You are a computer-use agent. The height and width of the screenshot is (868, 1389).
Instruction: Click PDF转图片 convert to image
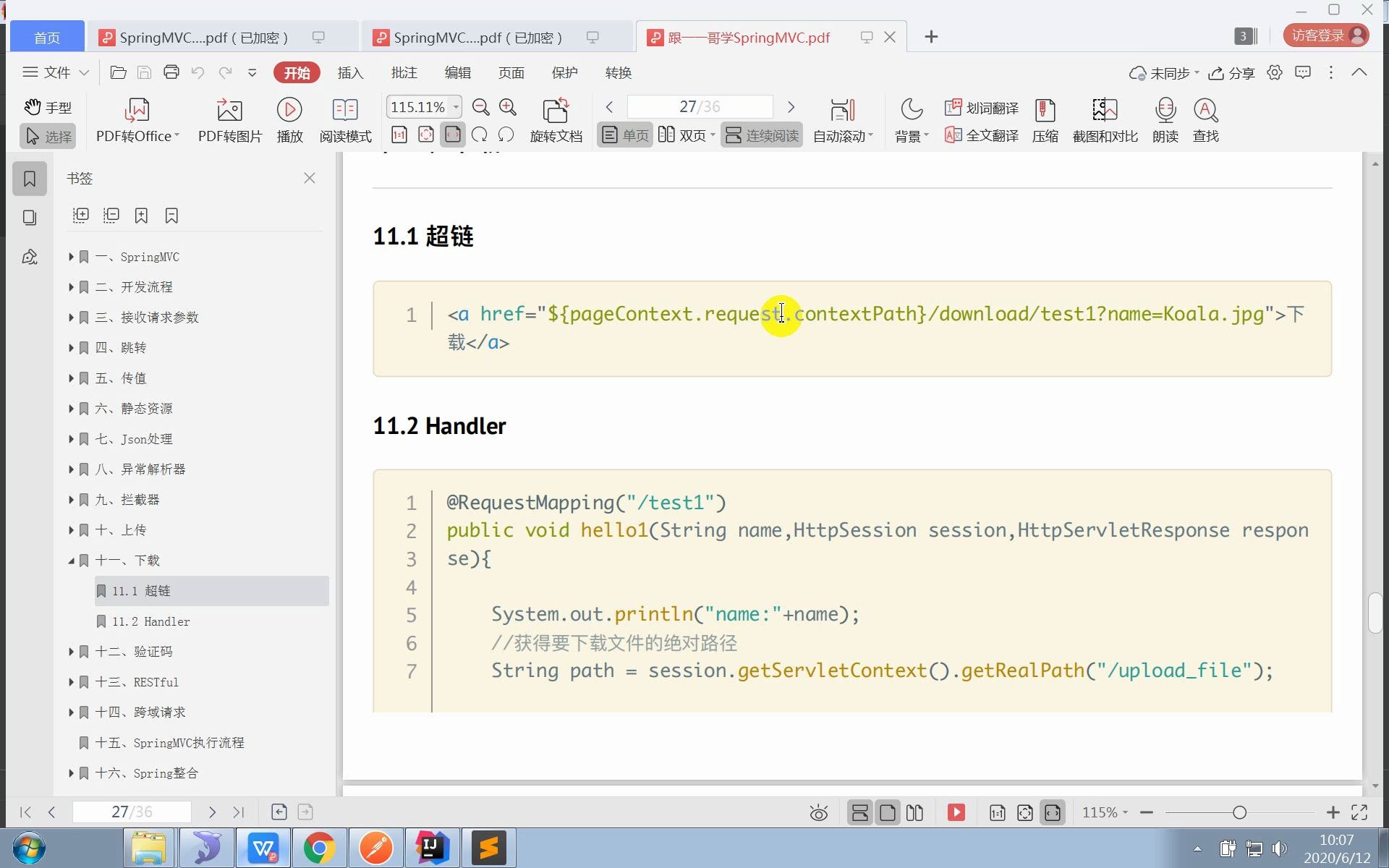click(x=229, y=120)
